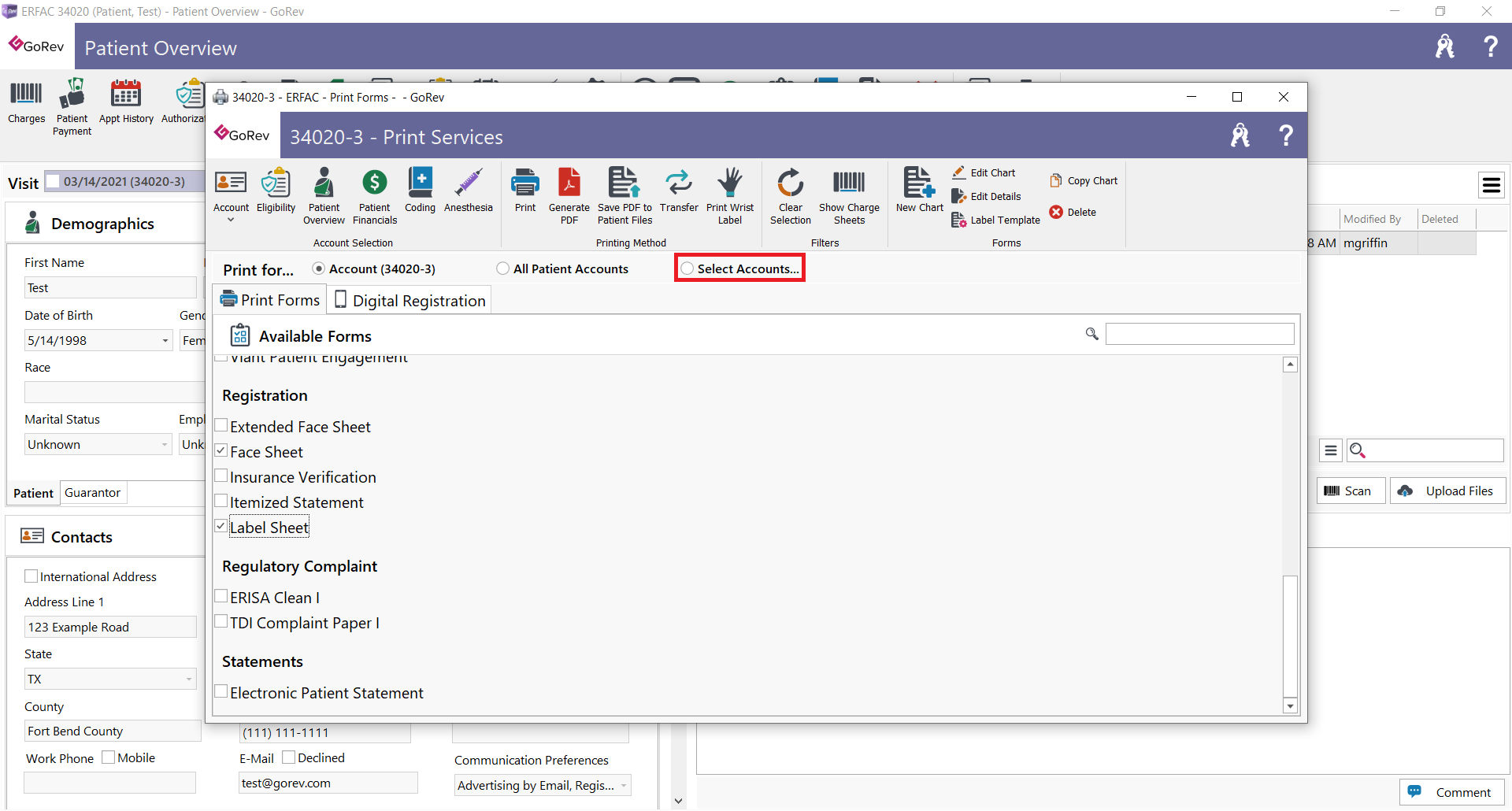Clear Selection of forms

(x=791, y=196)
